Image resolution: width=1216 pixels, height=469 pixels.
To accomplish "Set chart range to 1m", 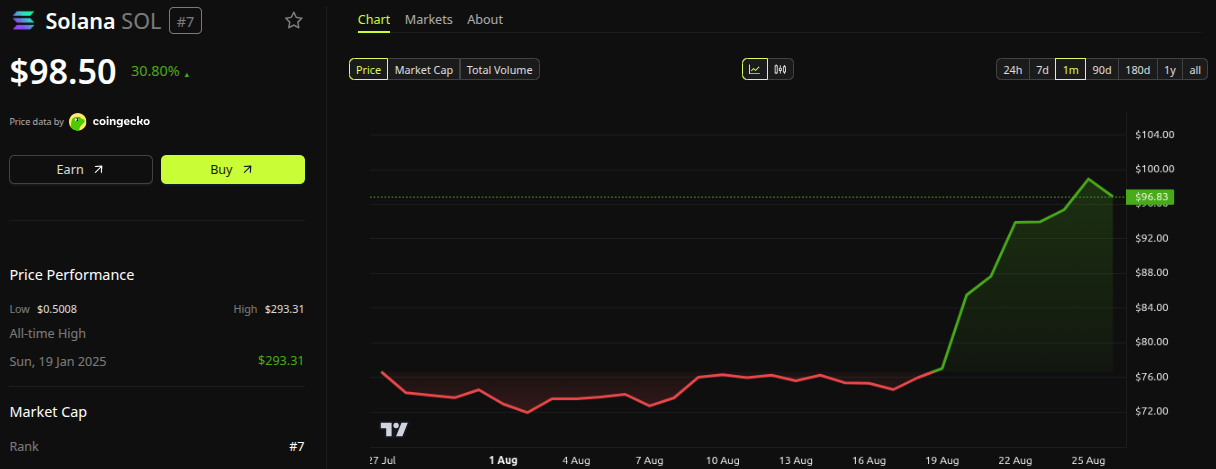I will [1070, 69].
